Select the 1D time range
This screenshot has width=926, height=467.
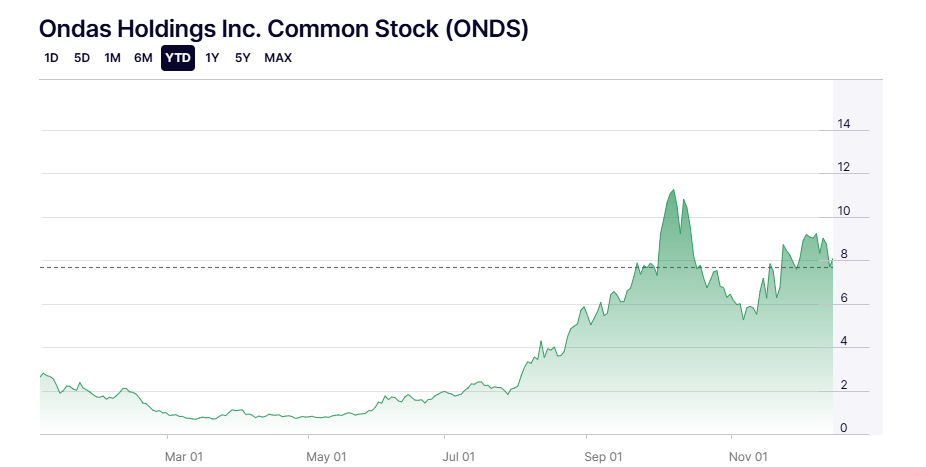[x=51, y=58]
